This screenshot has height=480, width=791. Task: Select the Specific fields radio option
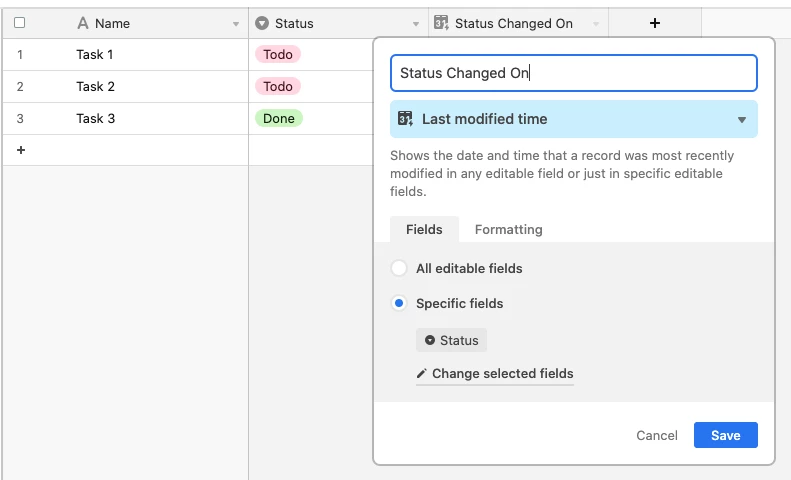point(399,304)
